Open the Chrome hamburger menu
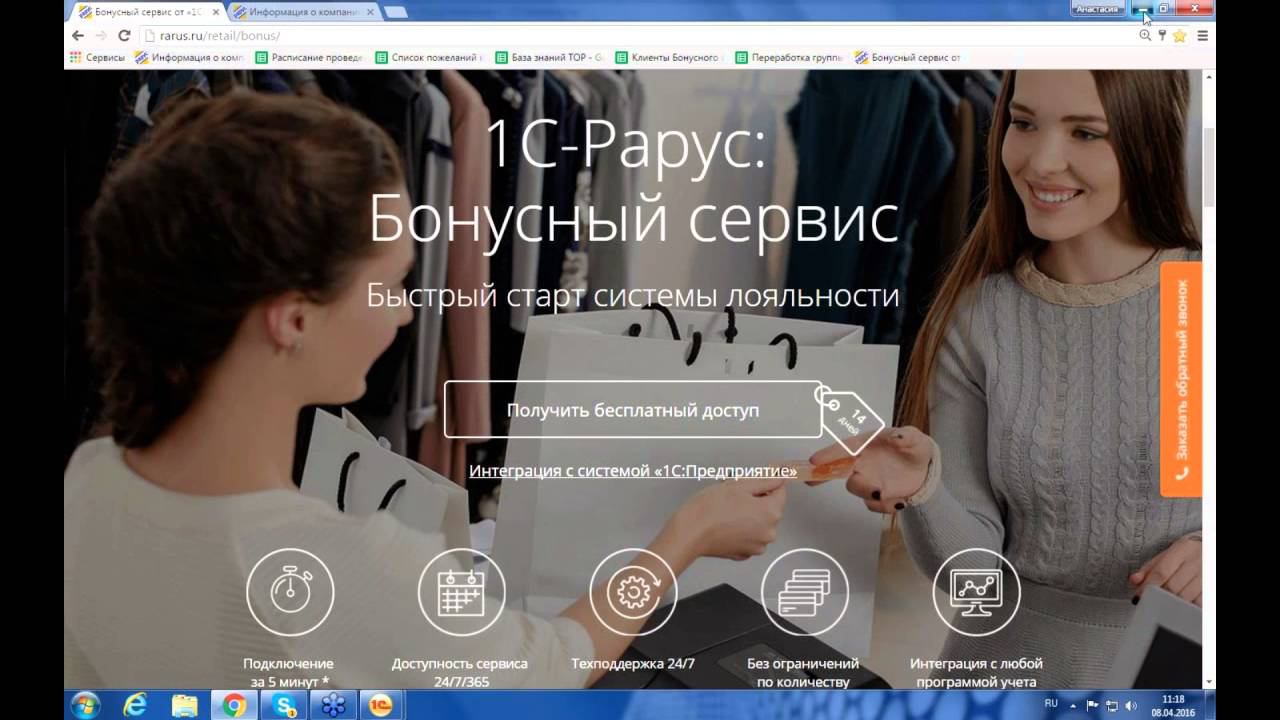 (x=1203, y=35)
